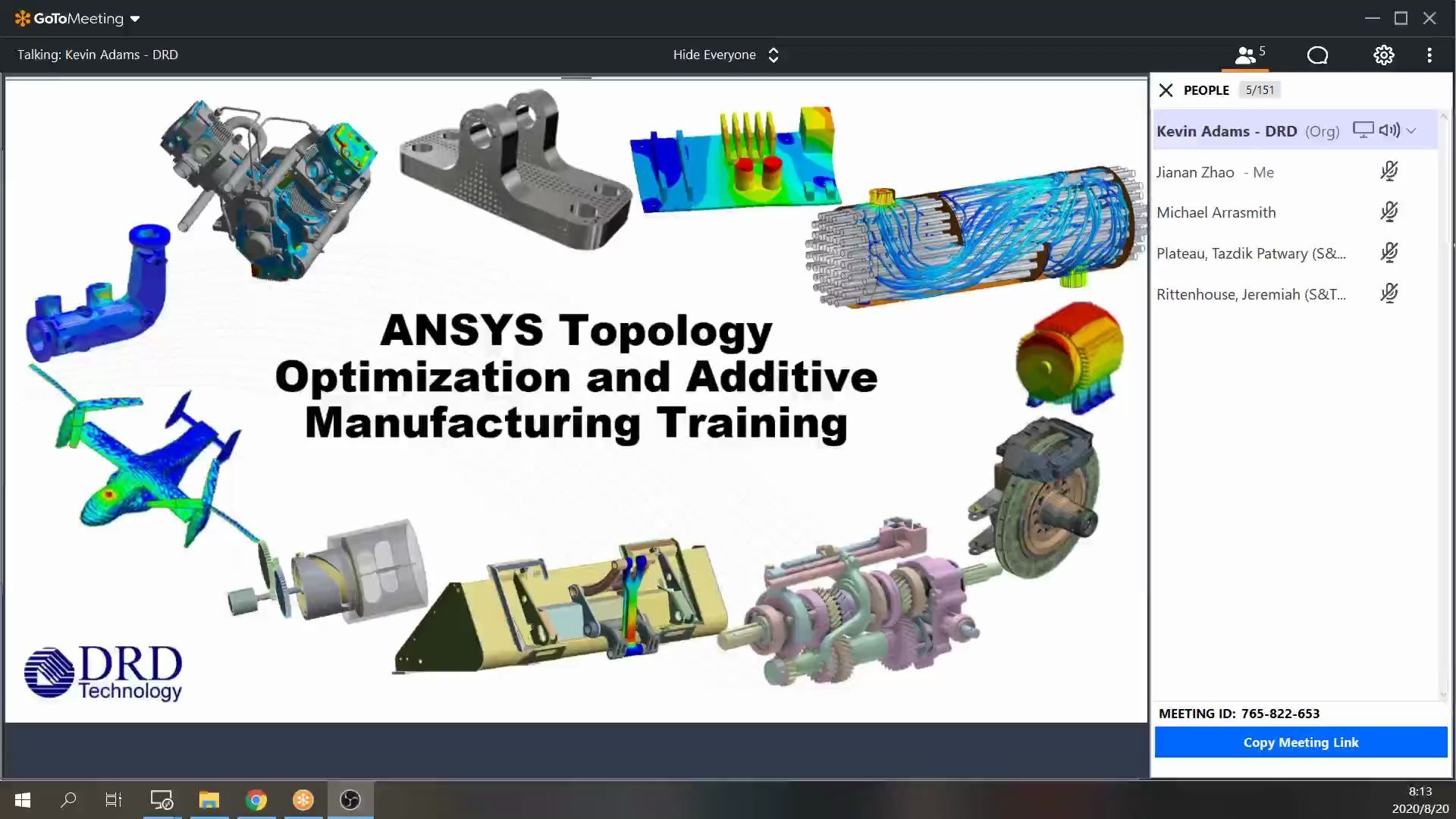Click the Copy Meeting Link button
This screenshot has height=819, width=1456.
click(x=1300, y=742)
